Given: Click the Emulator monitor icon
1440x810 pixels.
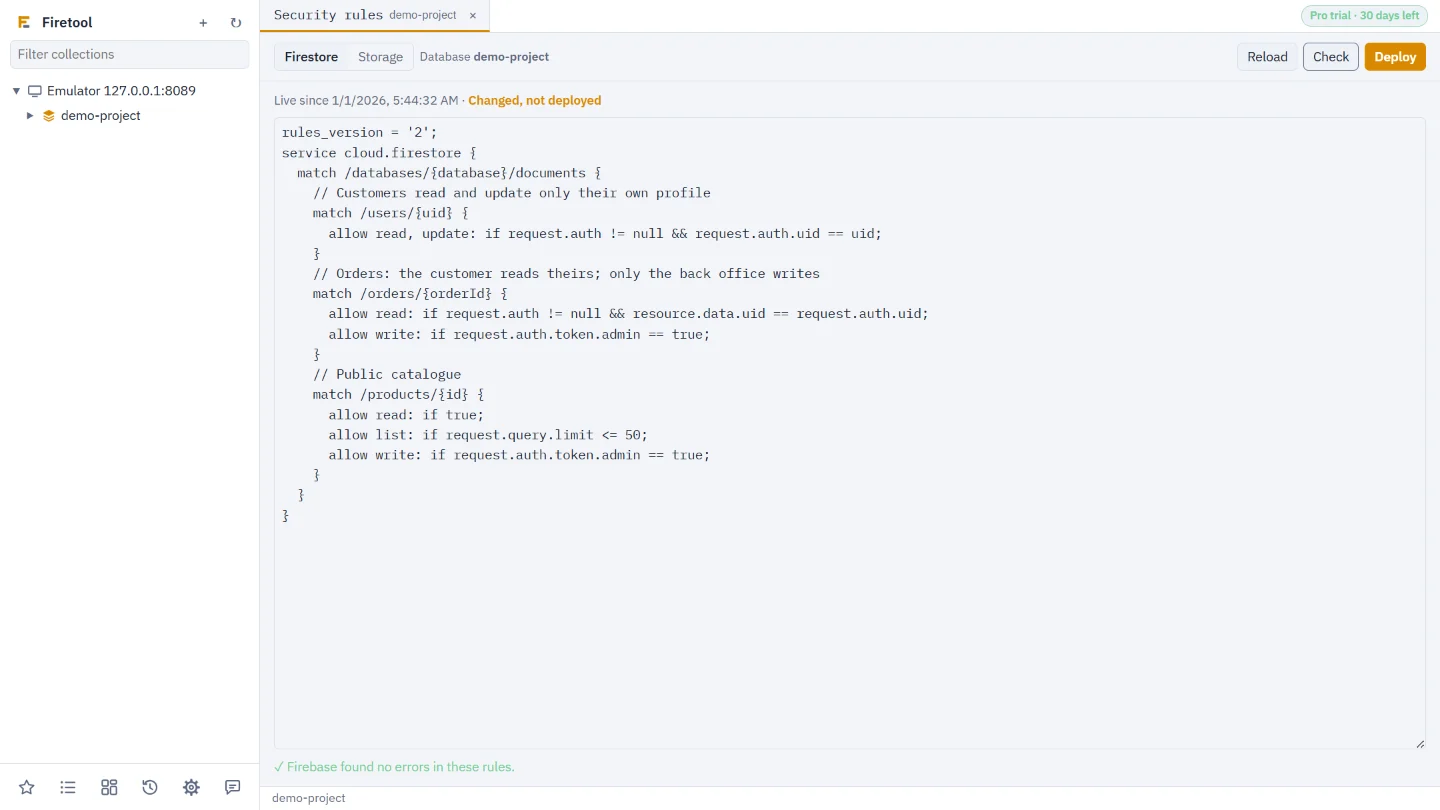Looking at the screenshot, I should [35, 91].
